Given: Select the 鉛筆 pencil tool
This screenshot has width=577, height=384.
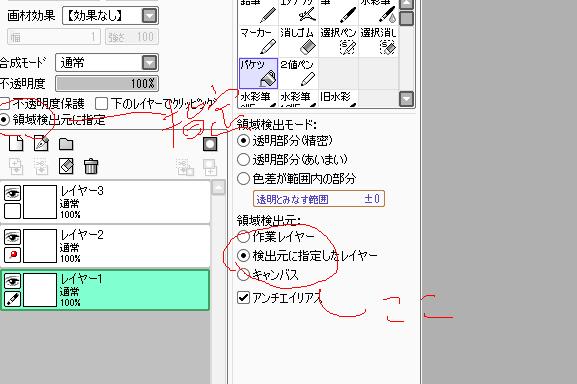Looking at the screenshot, I should tap(258, 12).
